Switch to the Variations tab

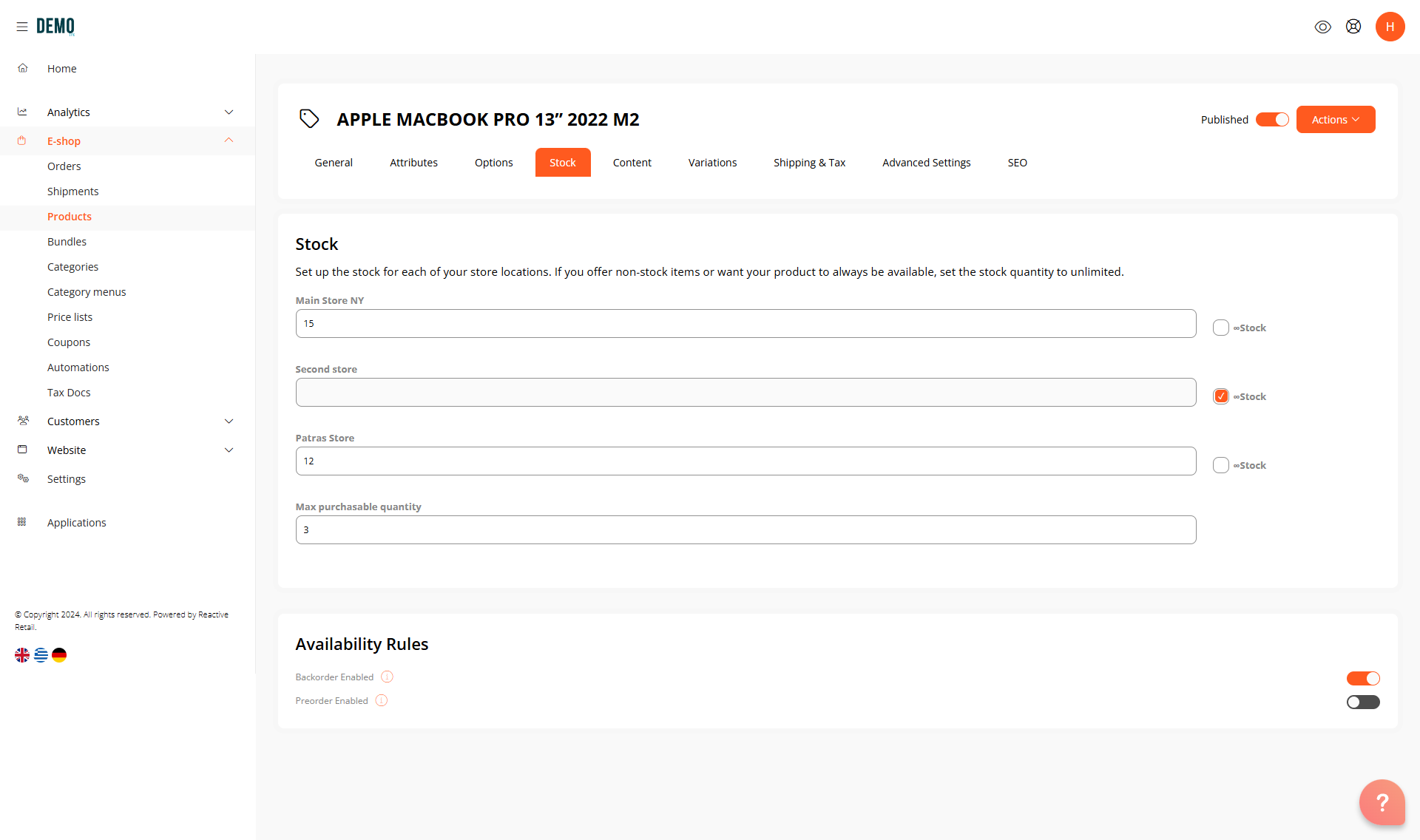click(x=713, y=163)
